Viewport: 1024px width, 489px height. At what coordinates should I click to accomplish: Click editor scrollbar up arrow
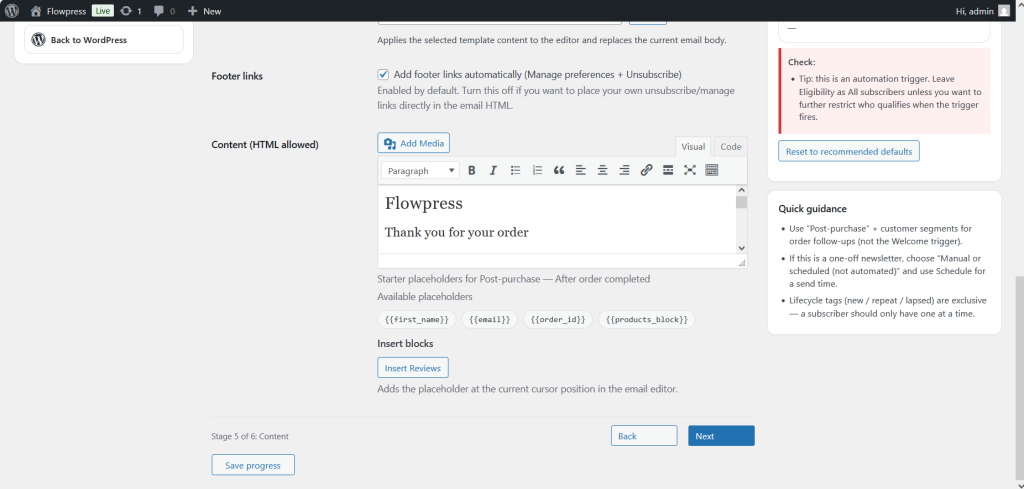pyautogui.click(x=741, y=190)
